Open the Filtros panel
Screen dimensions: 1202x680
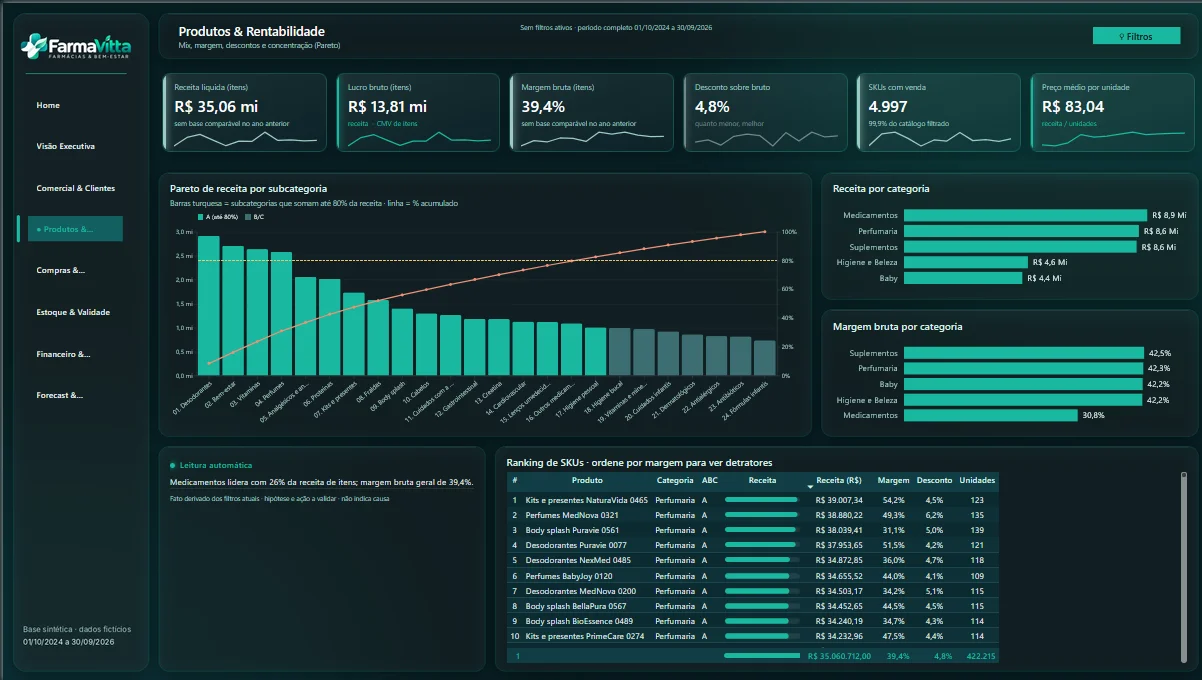click(1138, 36)
